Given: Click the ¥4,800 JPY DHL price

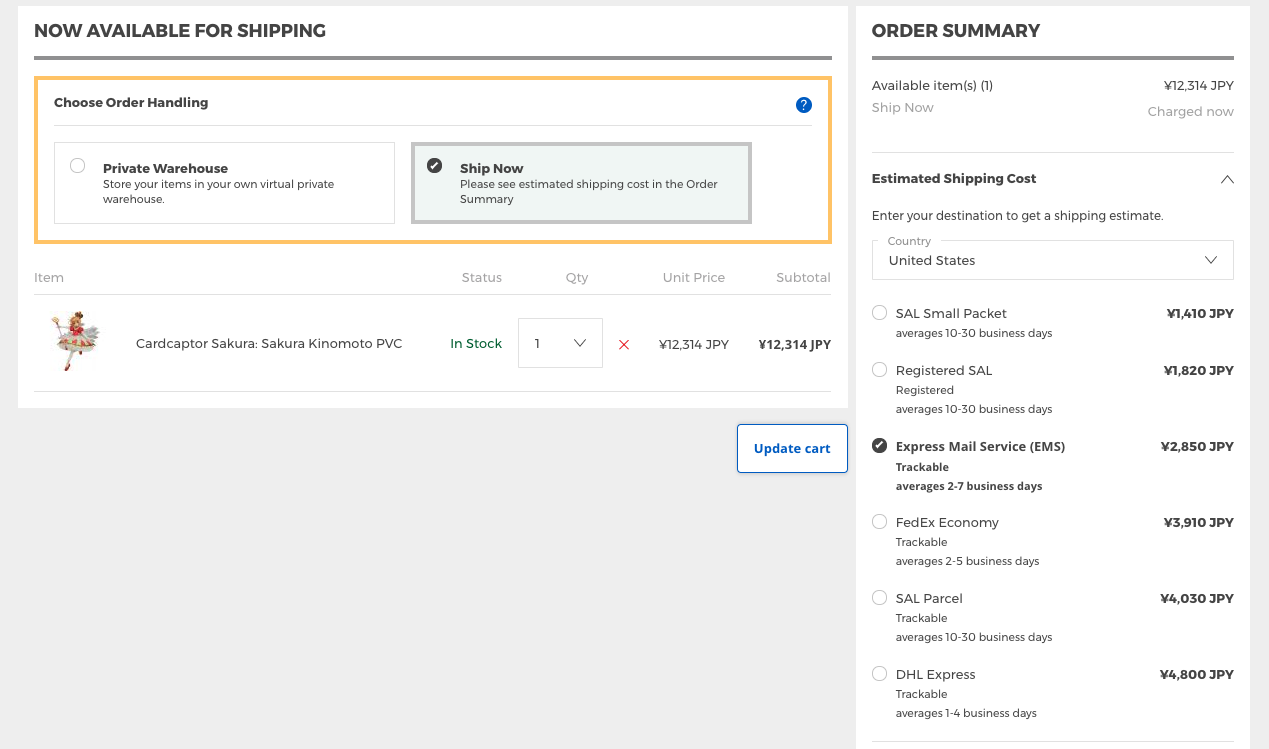Looking at the screenshot, I should point(1197,675).
